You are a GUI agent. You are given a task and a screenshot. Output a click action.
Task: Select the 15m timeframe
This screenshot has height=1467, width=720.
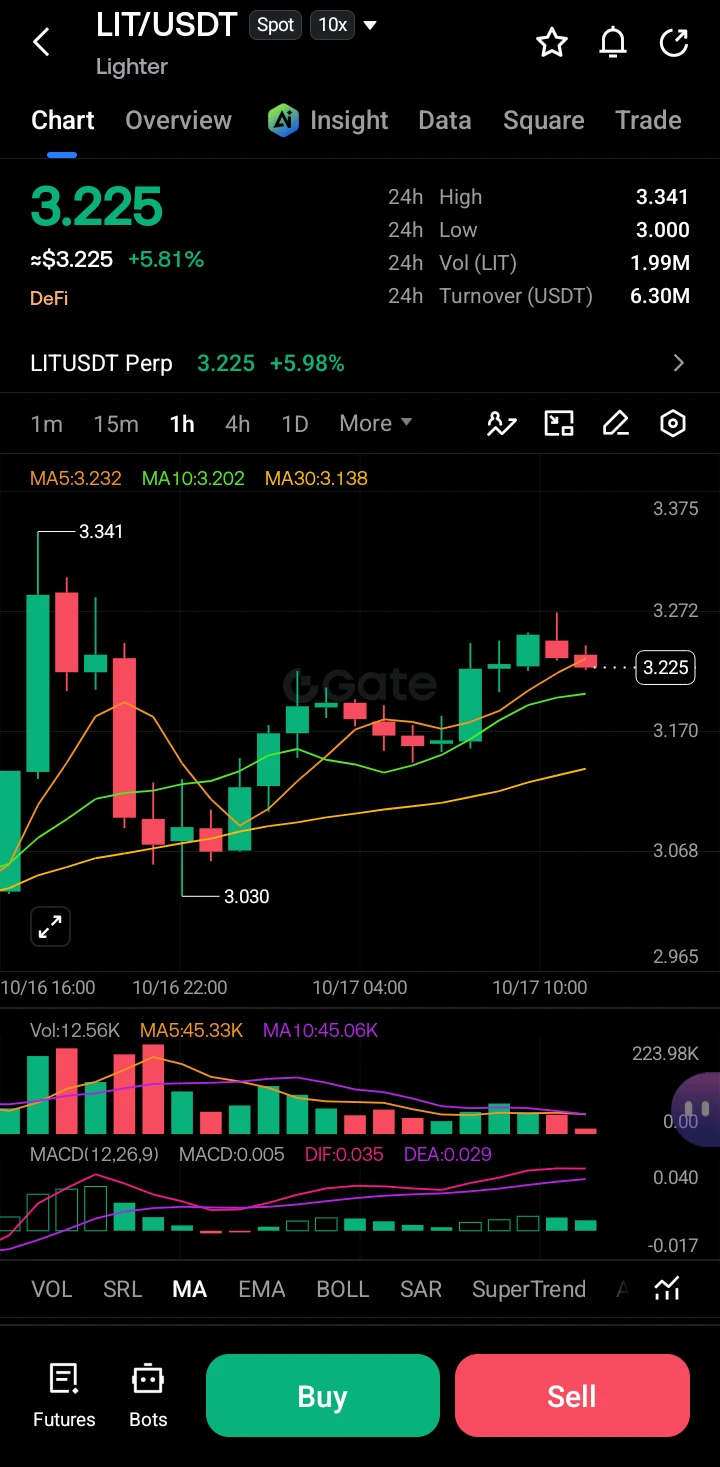click(116, 424)
